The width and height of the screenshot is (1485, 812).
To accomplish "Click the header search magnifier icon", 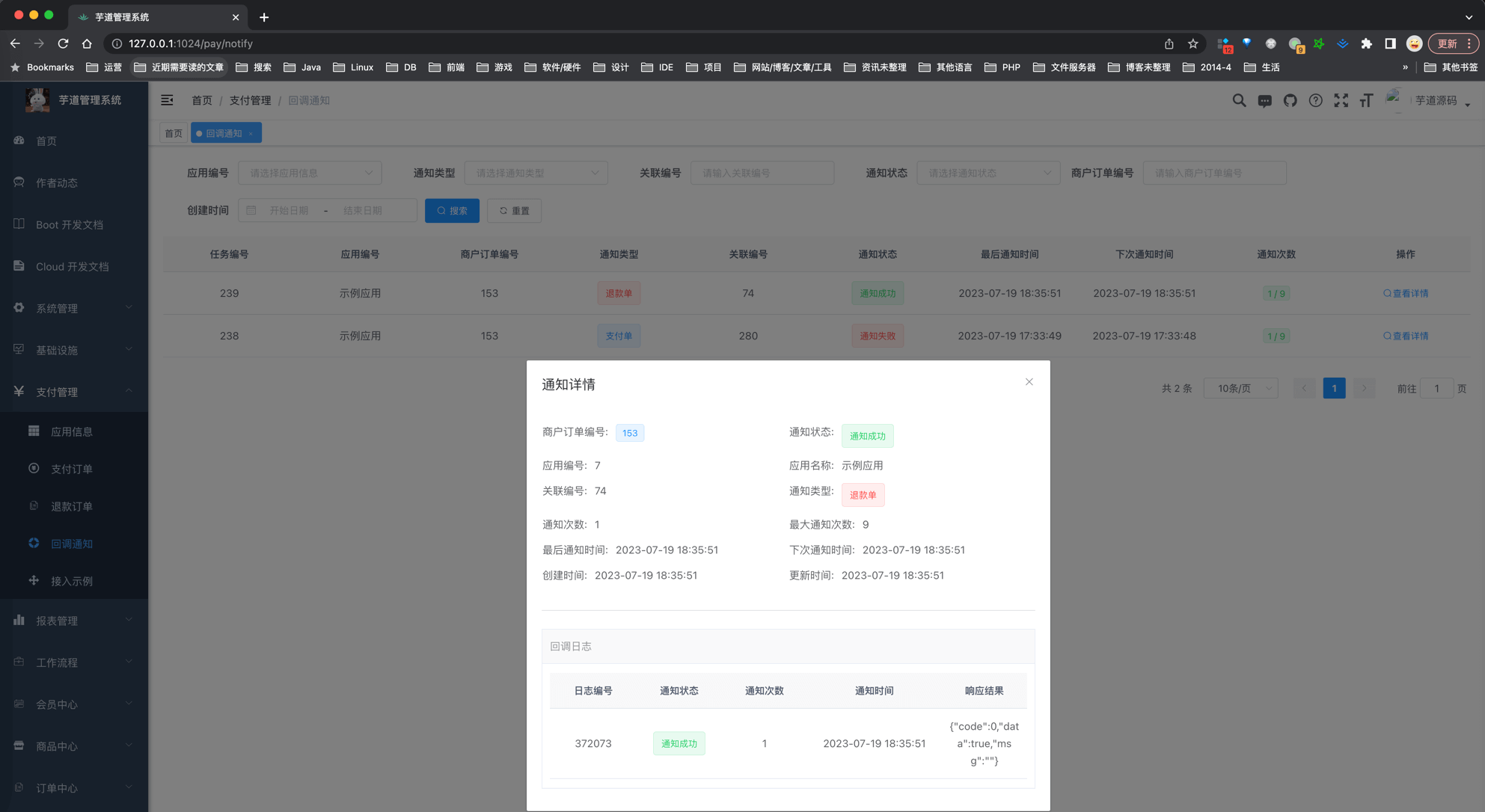I will [x=1239, y=100].
